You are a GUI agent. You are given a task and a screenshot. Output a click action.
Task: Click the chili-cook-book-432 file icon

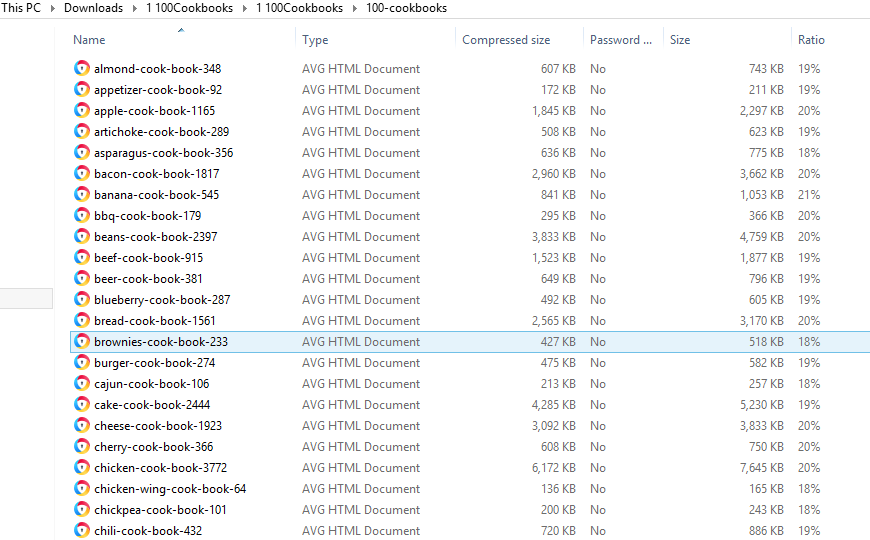(x=82, y=531)
